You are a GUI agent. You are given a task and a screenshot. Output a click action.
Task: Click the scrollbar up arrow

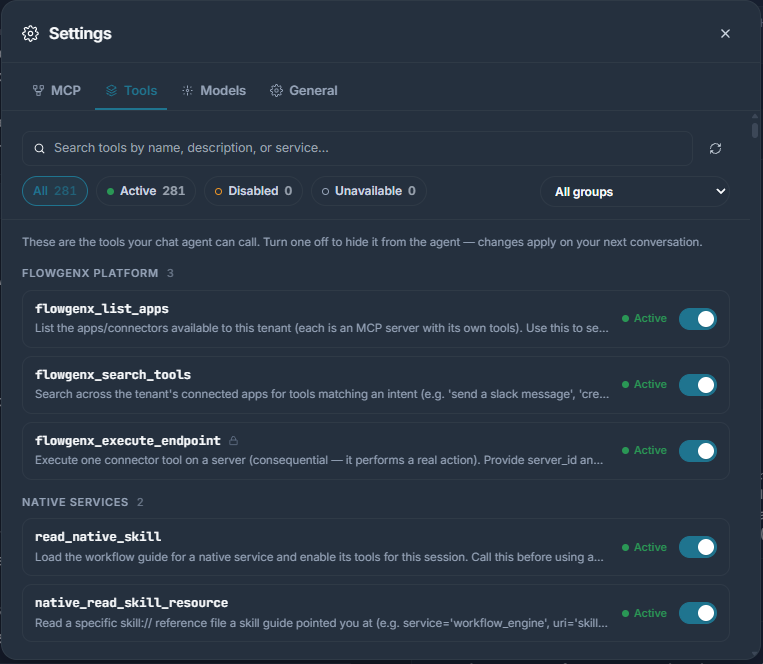coord(755,116)
